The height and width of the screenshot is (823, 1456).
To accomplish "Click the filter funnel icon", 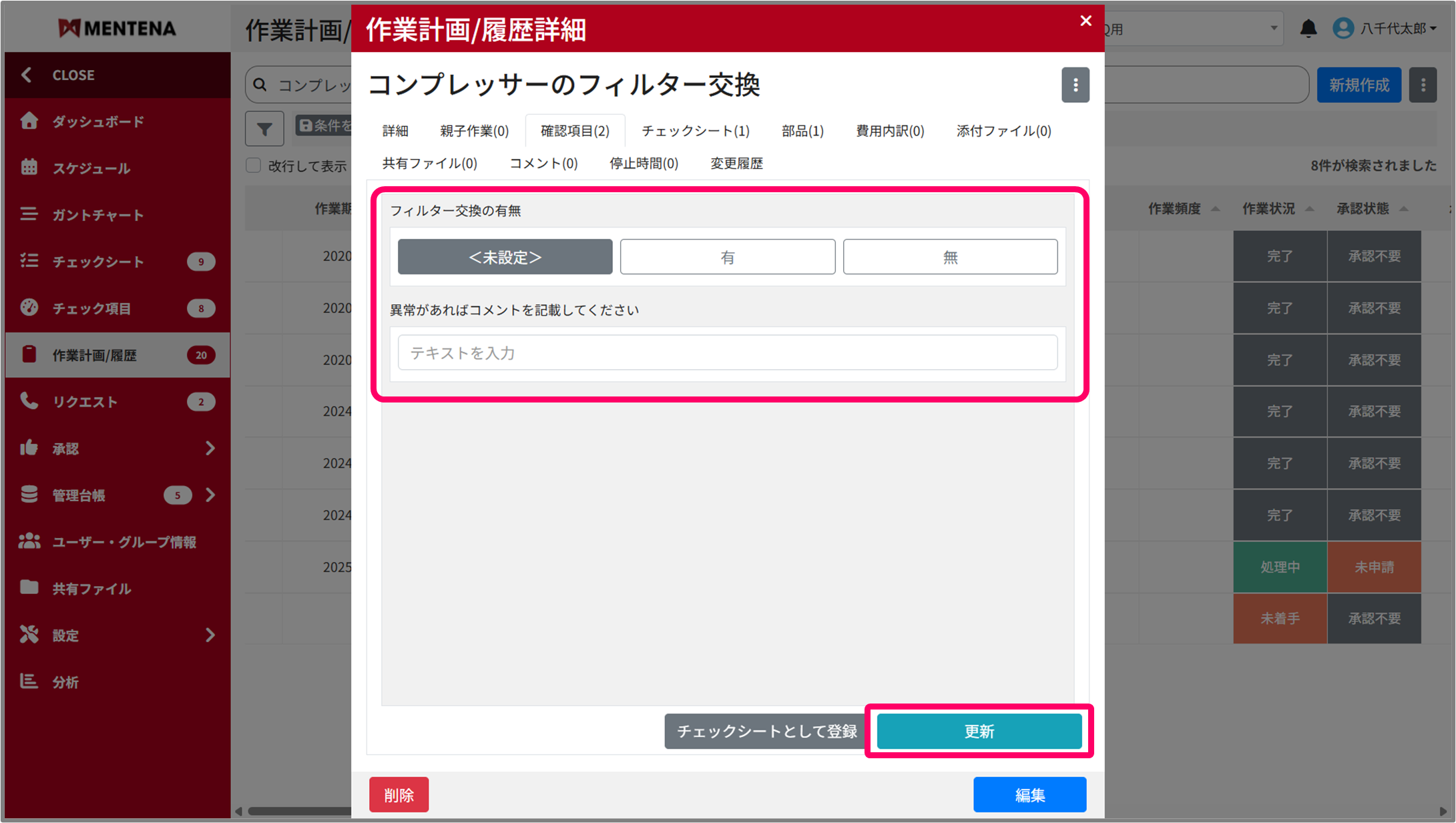I will click(264, 128).
